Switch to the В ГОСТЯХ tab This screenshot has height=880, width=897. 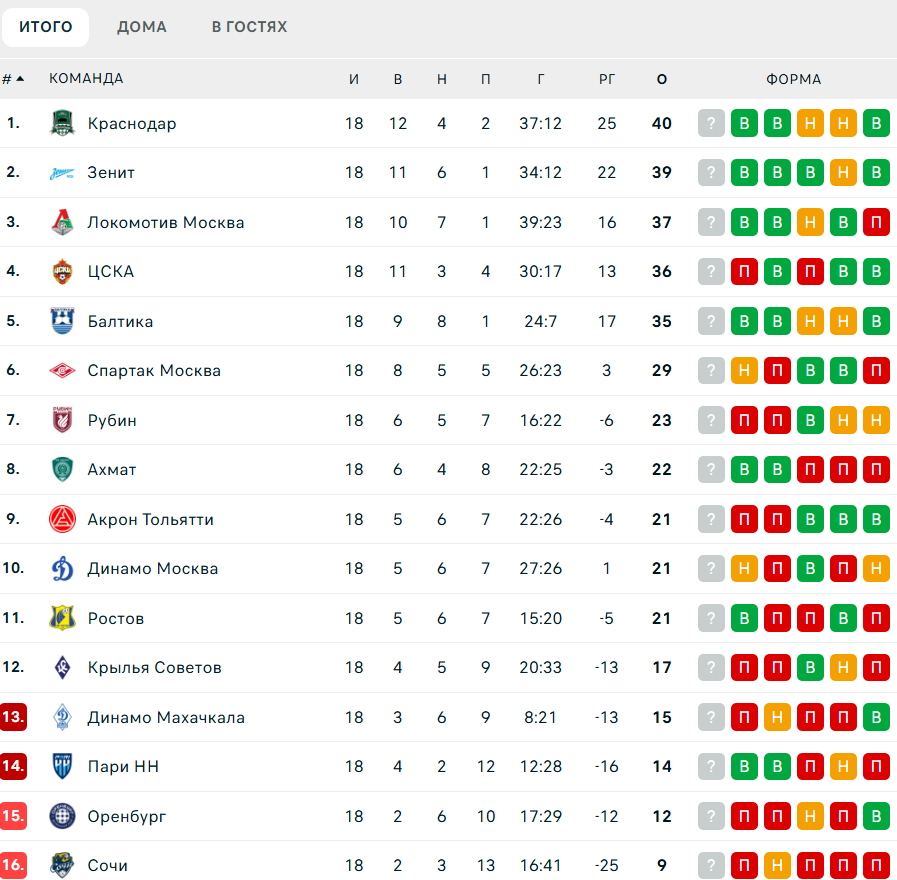(x=249, y=27)
